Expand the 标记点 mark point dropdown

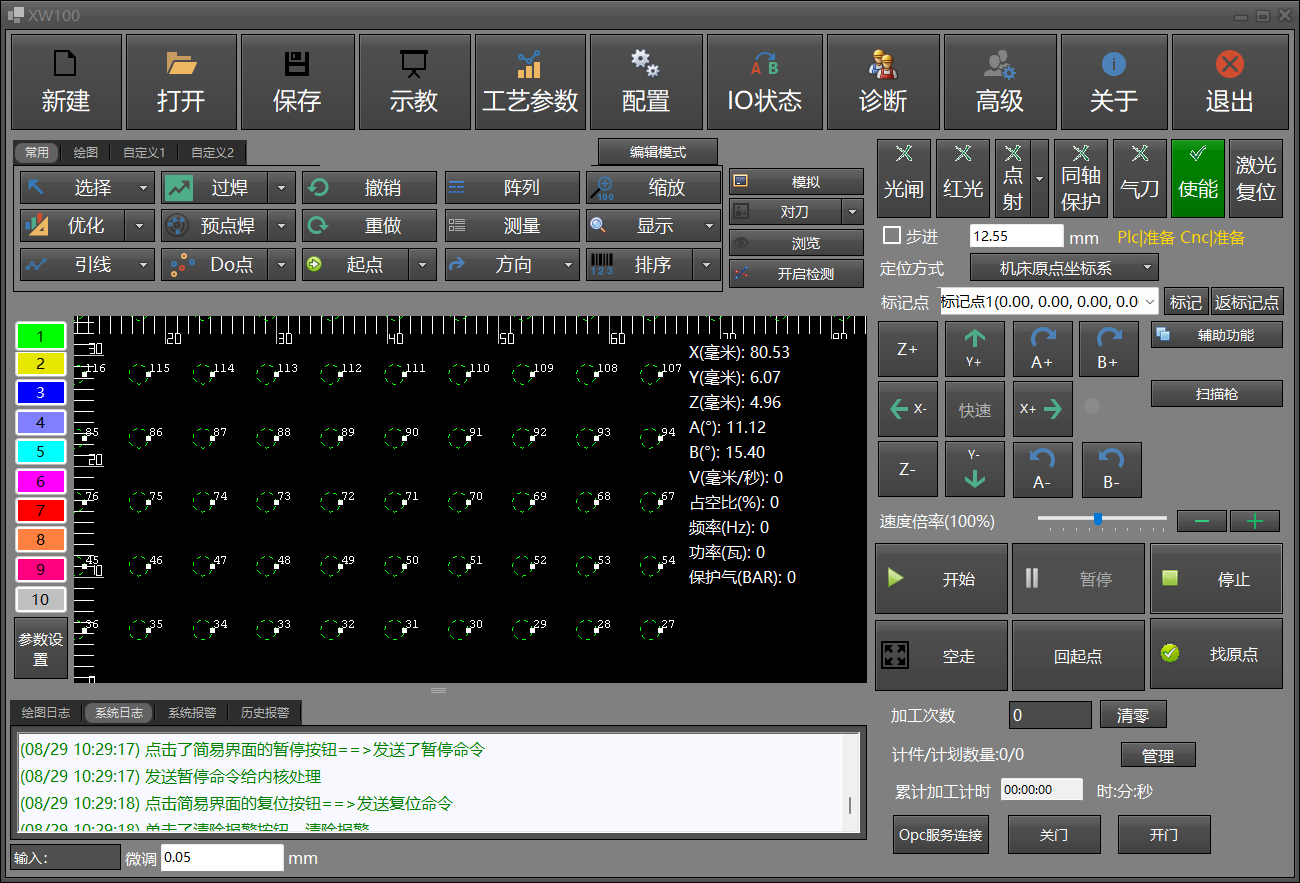point(1148,302)
